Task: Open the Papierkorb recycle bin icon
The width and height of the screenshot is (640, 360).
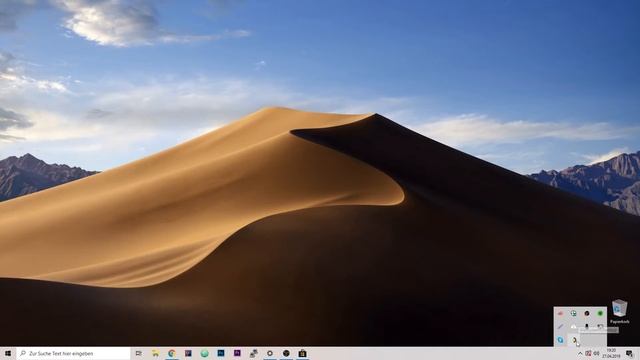Action: tap(620, 311)
